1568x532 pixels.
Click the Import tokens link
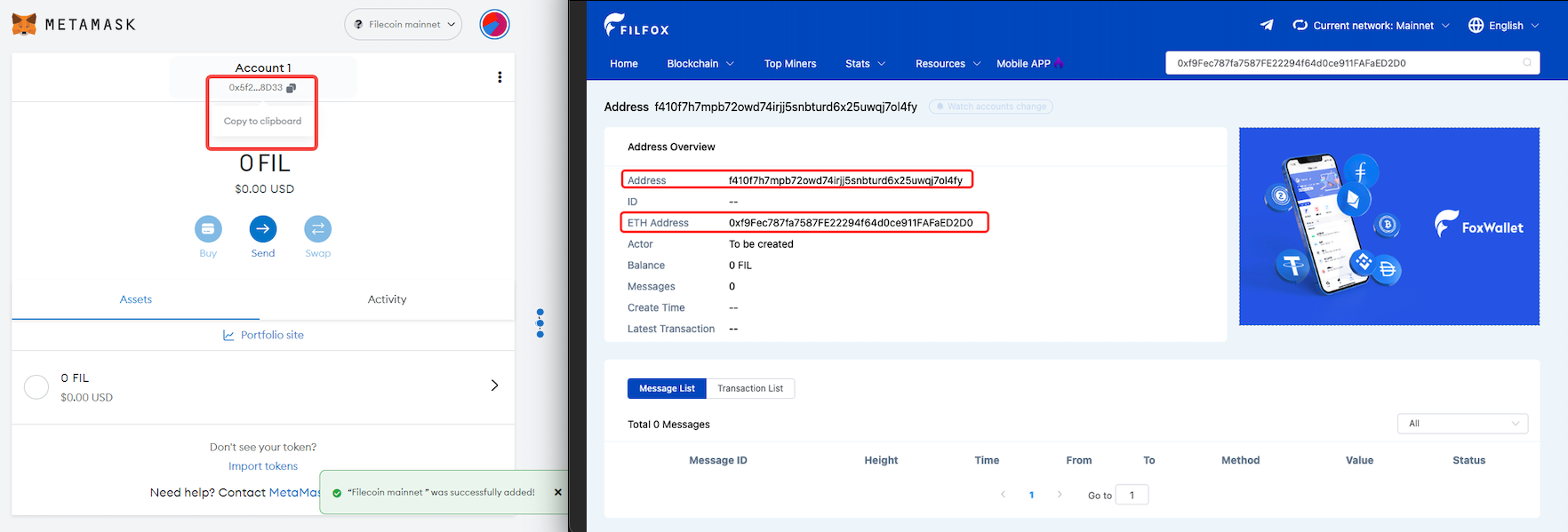point(263,466)
